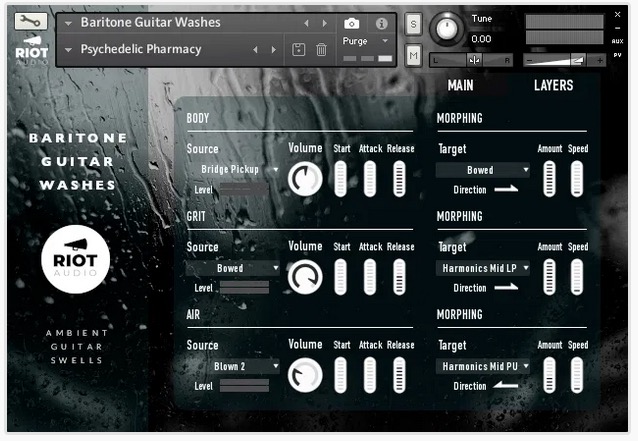Toggle the AUX sends view
Viewport: 638px width, 441px height.
[617, 41]
